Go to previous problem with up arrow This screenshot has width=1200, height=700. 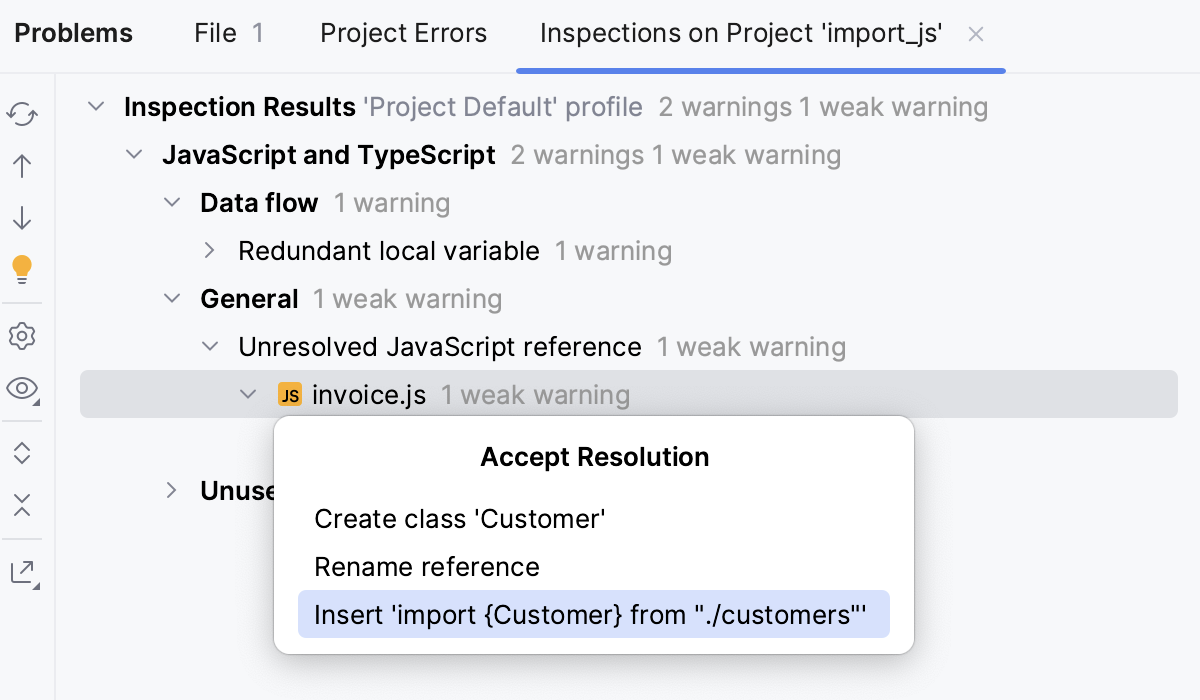tap(22, 166)
